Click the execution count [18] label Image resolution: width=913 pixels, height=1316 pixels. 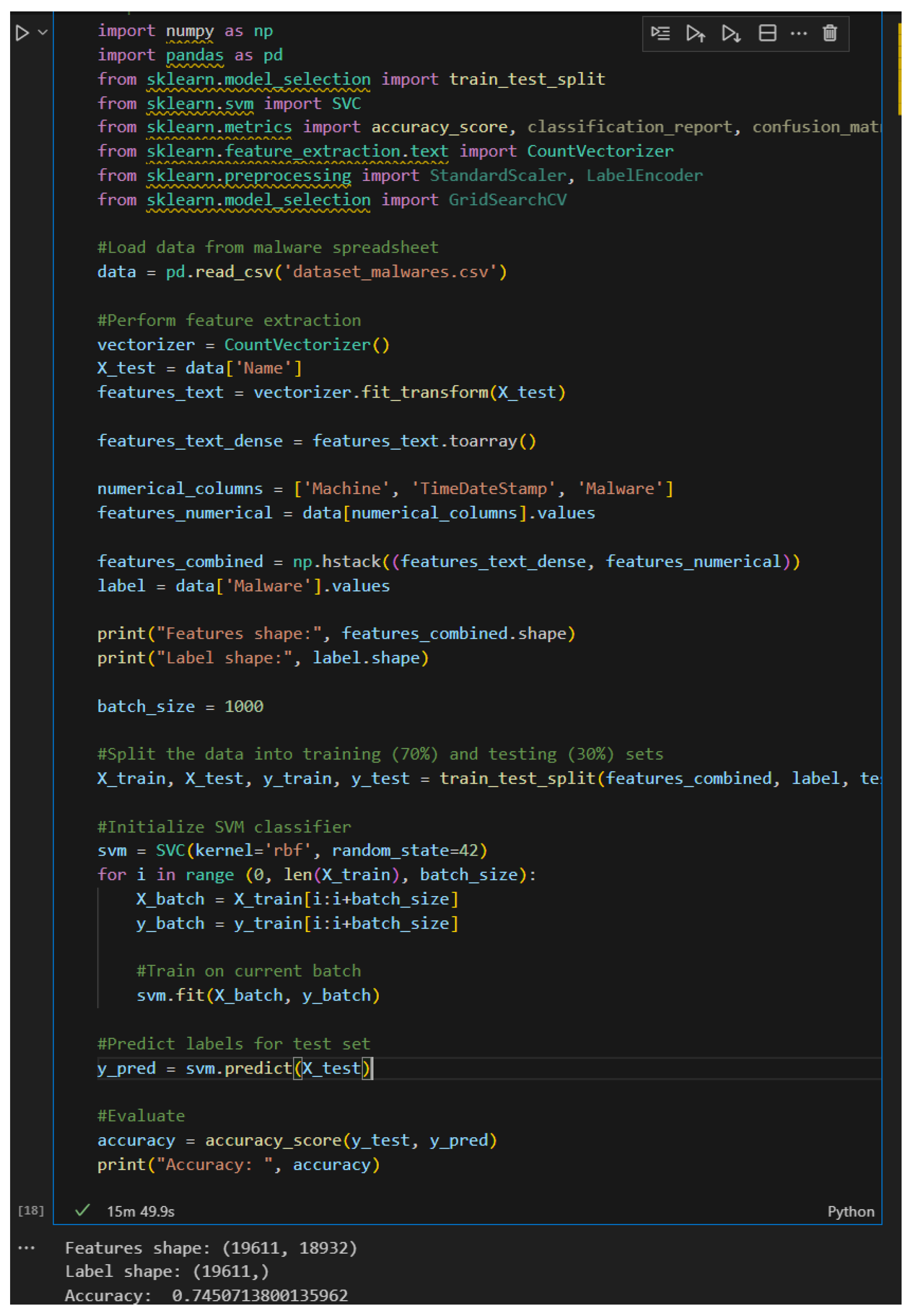[31, 1210]
